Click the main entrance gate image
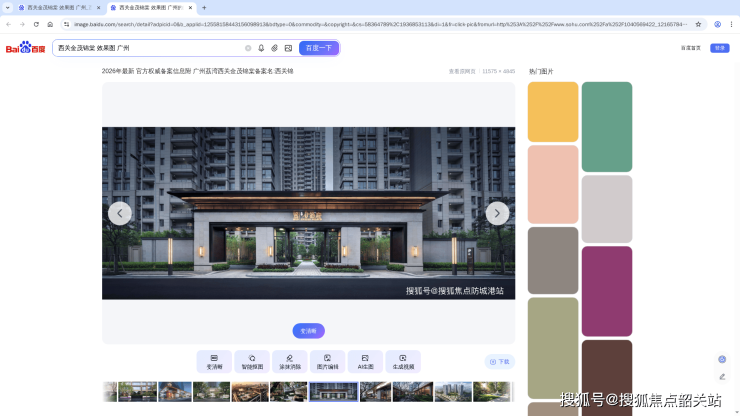 pos(309,213)
